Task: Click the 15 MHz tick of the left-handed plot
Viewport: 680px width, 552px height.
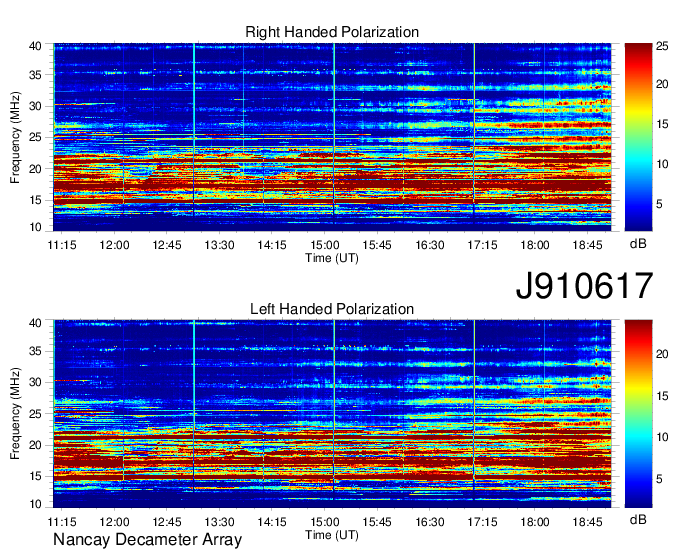Action: pos(35,477)
